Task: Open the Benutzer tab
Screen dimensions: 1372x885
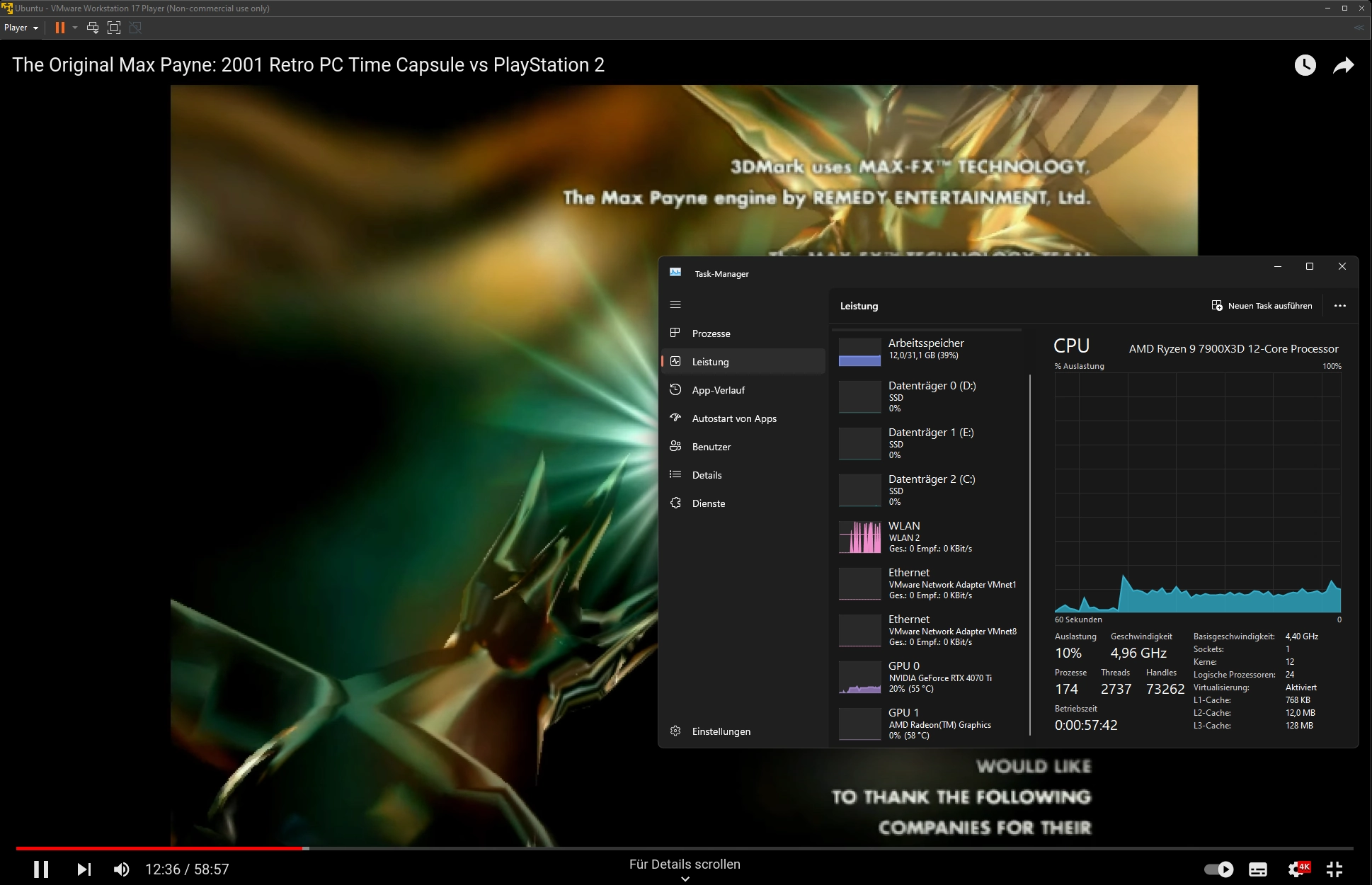Action: [743, 447]
